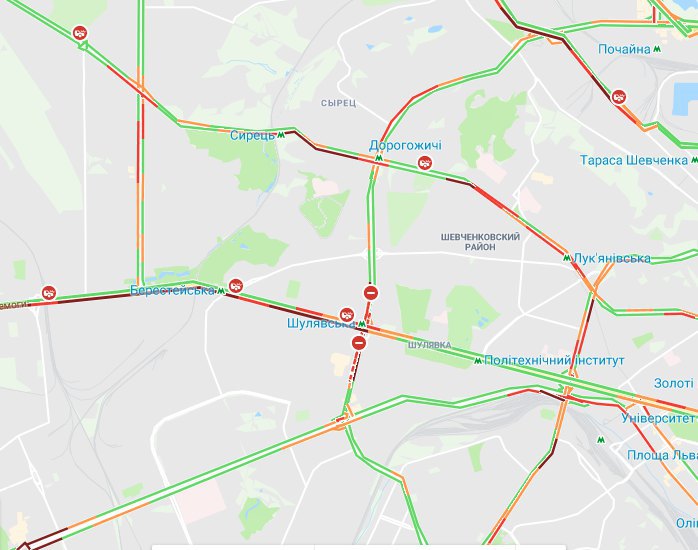
Task: Open the road closure sign north of Шулявська
Action: tap(371, 293)
